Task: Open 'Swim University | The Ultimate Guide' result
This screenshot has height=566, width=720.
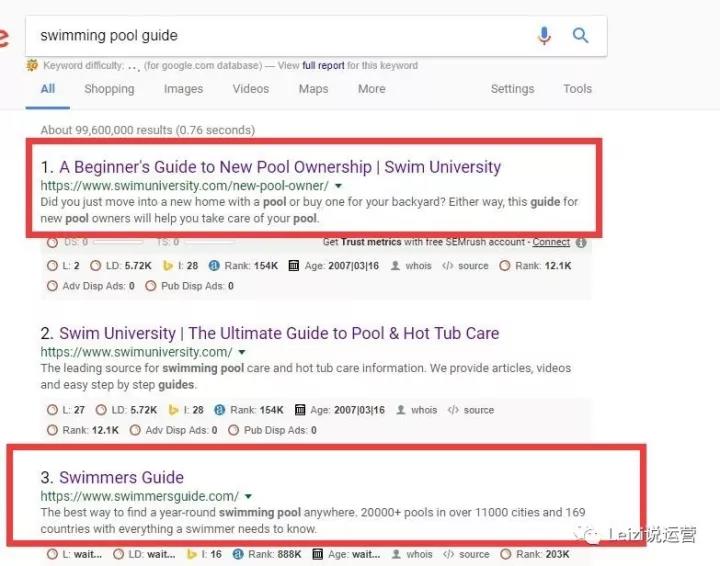Action: click(x=279, y=333)
